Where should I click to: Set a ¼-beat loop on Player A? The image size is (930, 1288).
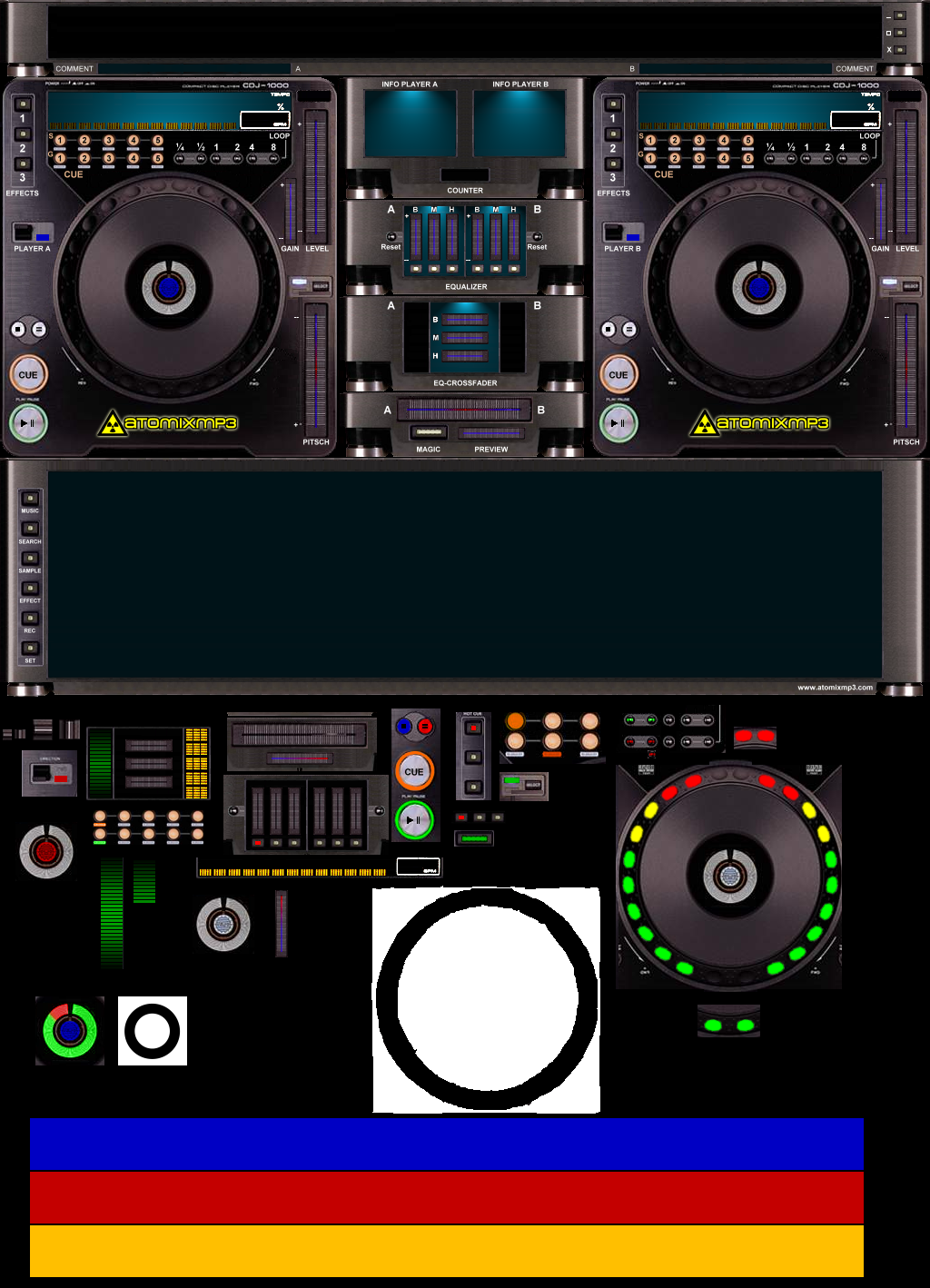(x=180, y=159)
